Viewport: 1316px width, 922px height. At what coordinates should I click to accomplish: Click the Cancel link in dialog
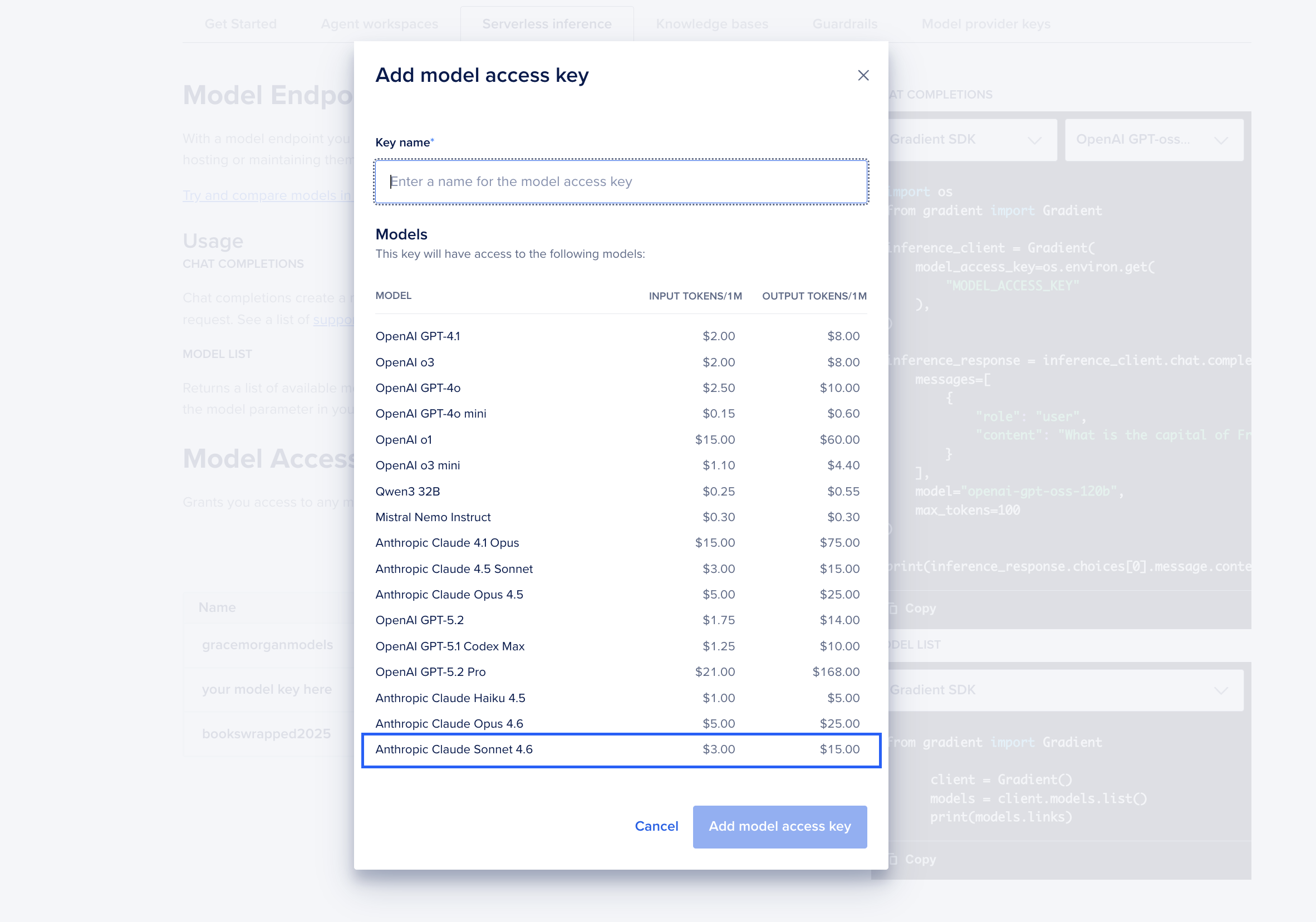coord(656,826)
